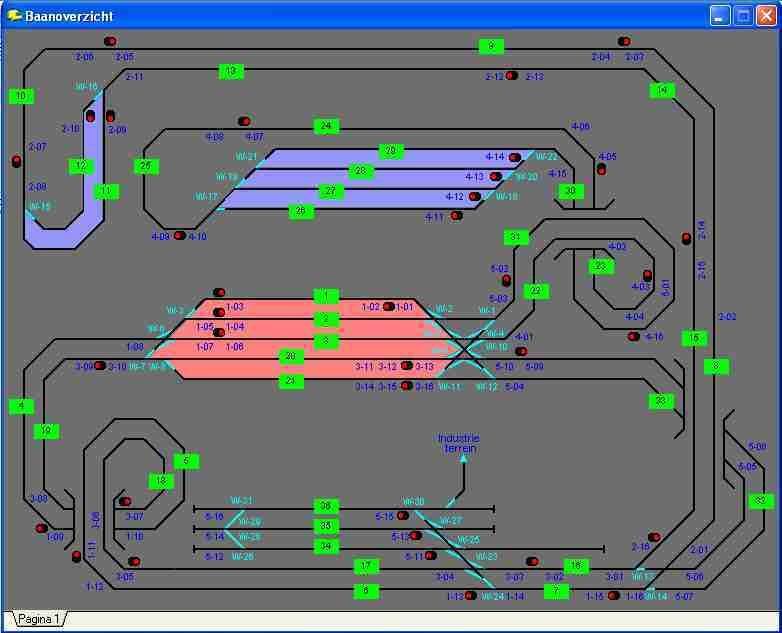The width and height of the screenshot is (782, 633).
Task: Select the red signal next to 4-11
Action: (x=456, y=215)
